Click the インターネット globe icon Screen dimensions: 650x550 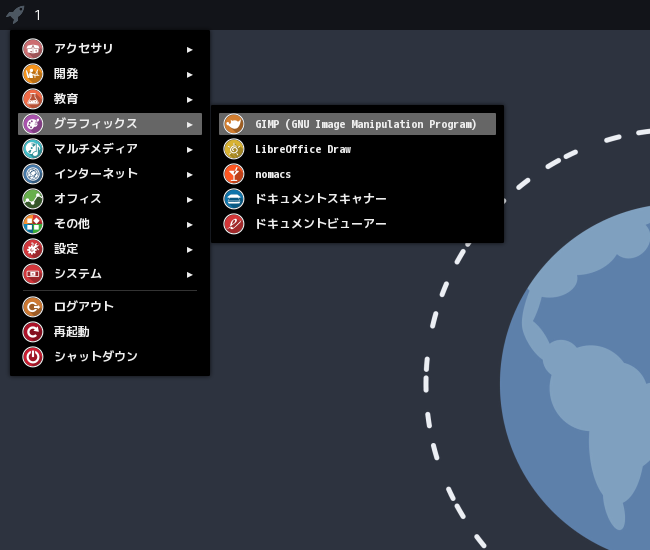click(33, 174)
